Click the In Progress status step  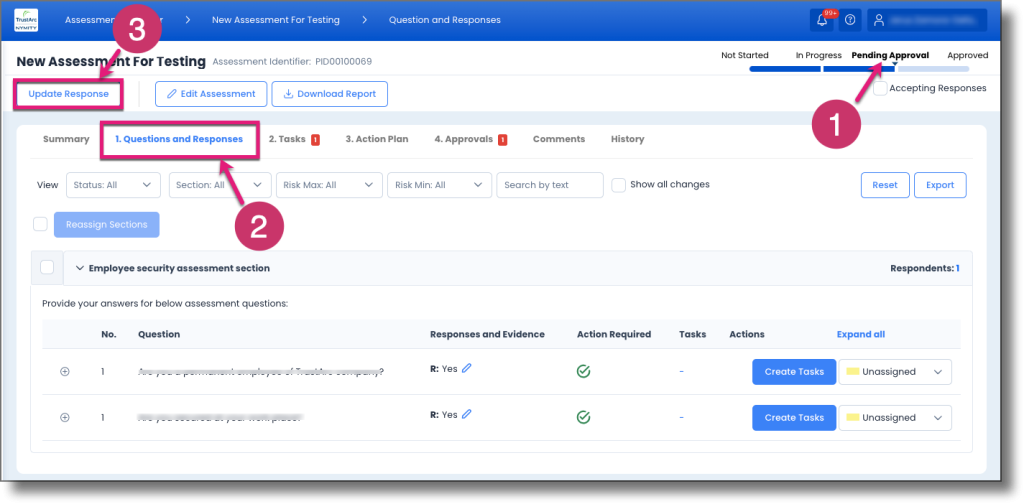pyautogui.click(x=818, y=55)
